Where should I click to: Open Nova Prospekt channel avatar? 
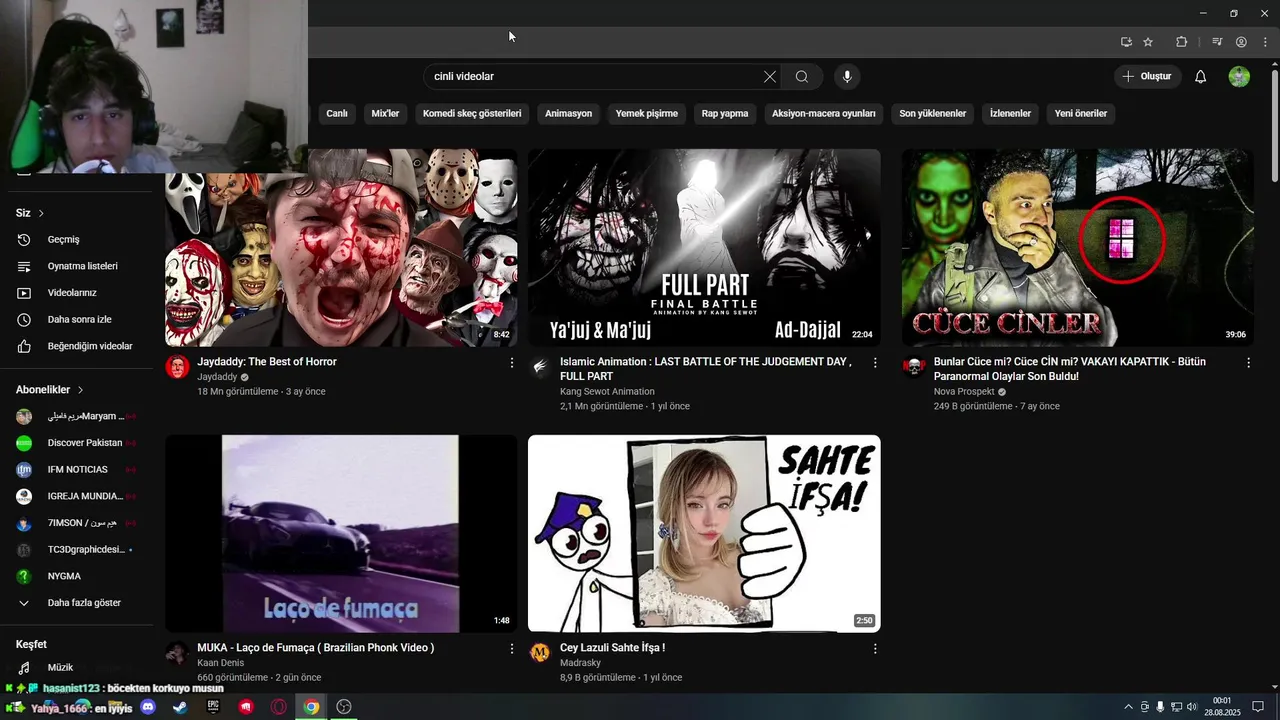pyautogui.click(x=914, y=367)
